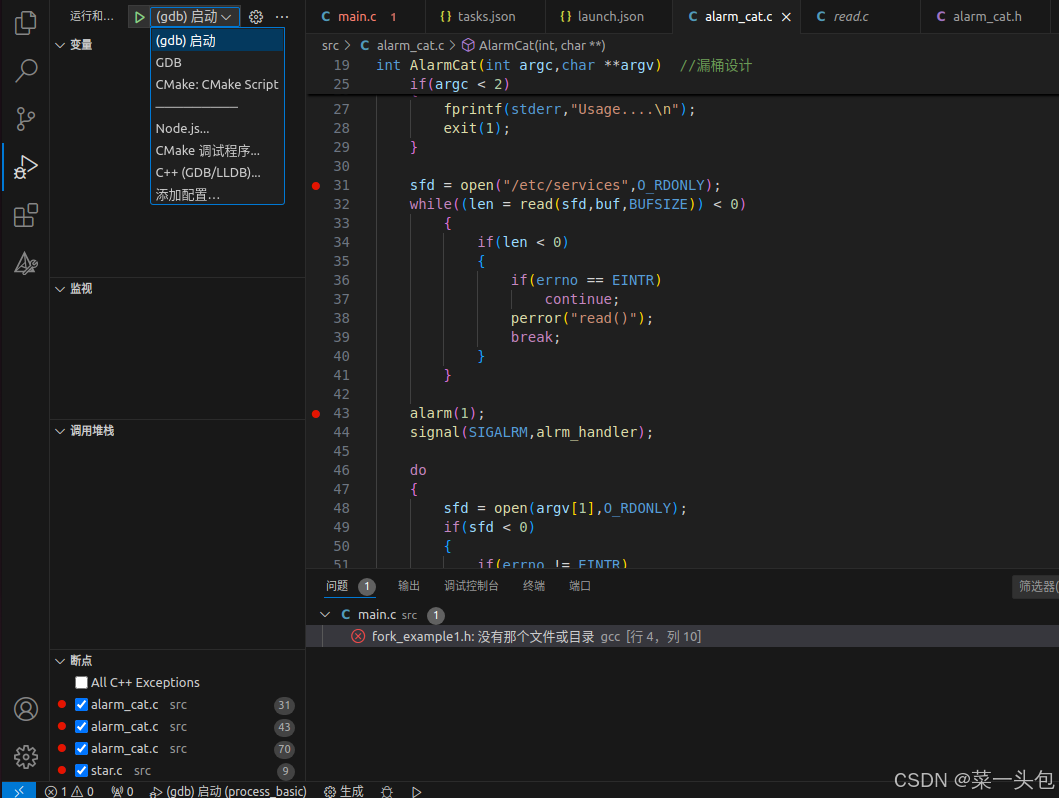Click the gear icon next to debug dropdown
The image size is (1059, 798).
256,16
